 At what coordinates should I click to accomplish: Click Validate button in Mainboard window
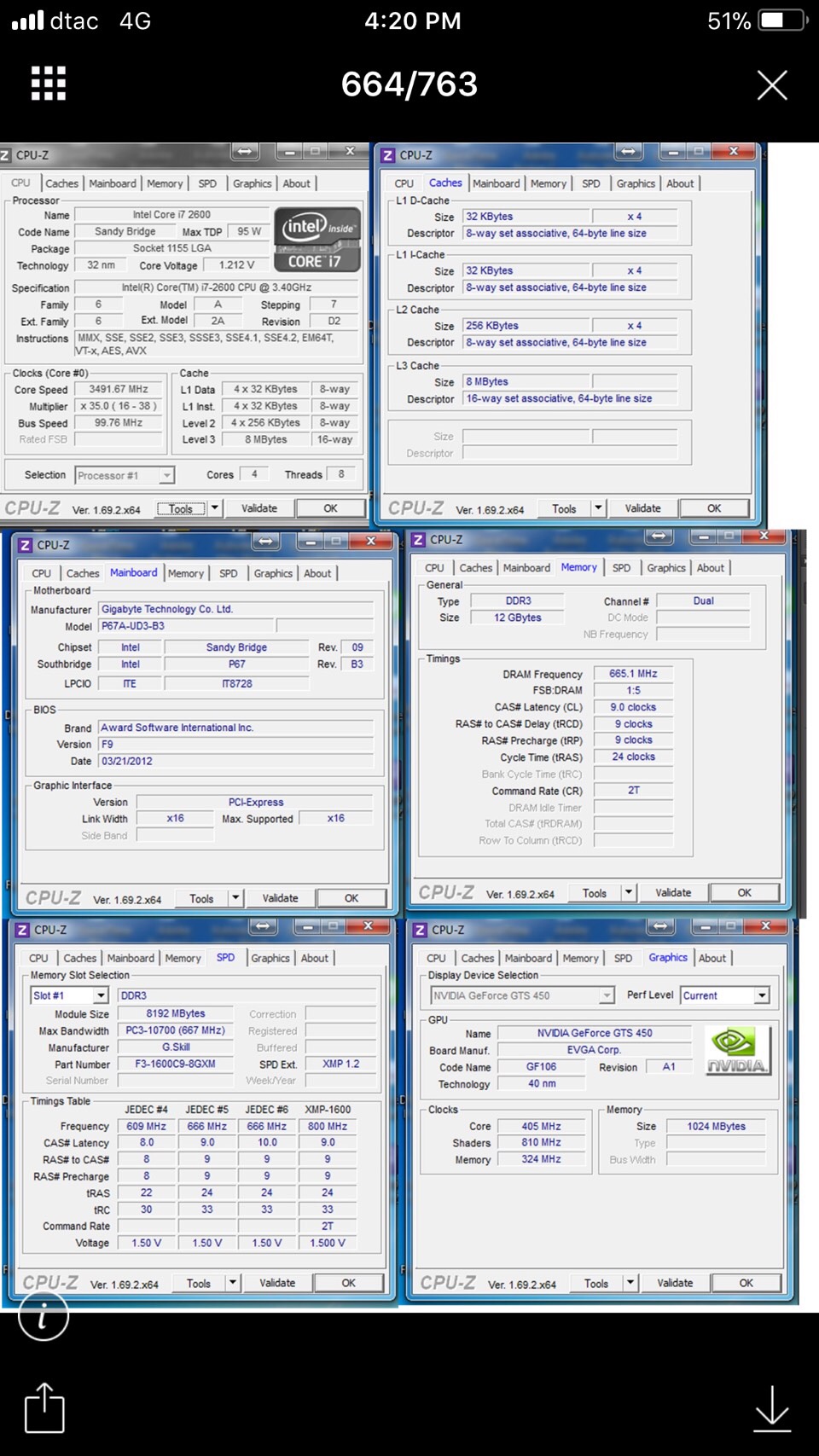pyautogui.click(x=280, y=898)
